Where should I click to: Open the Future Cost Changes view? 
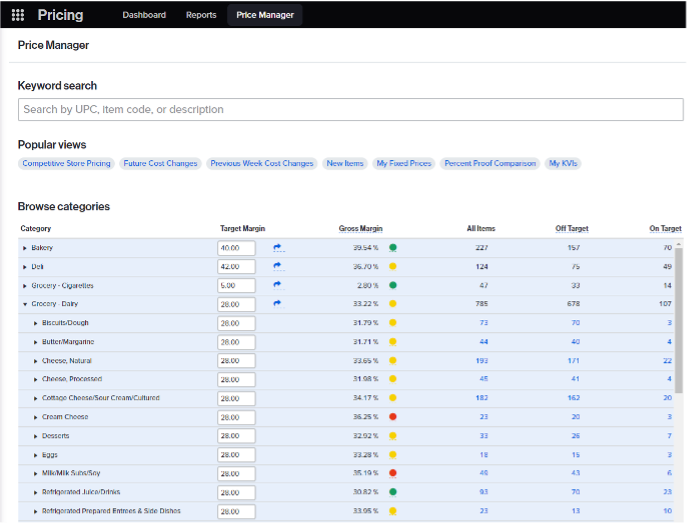pos(160,164)
